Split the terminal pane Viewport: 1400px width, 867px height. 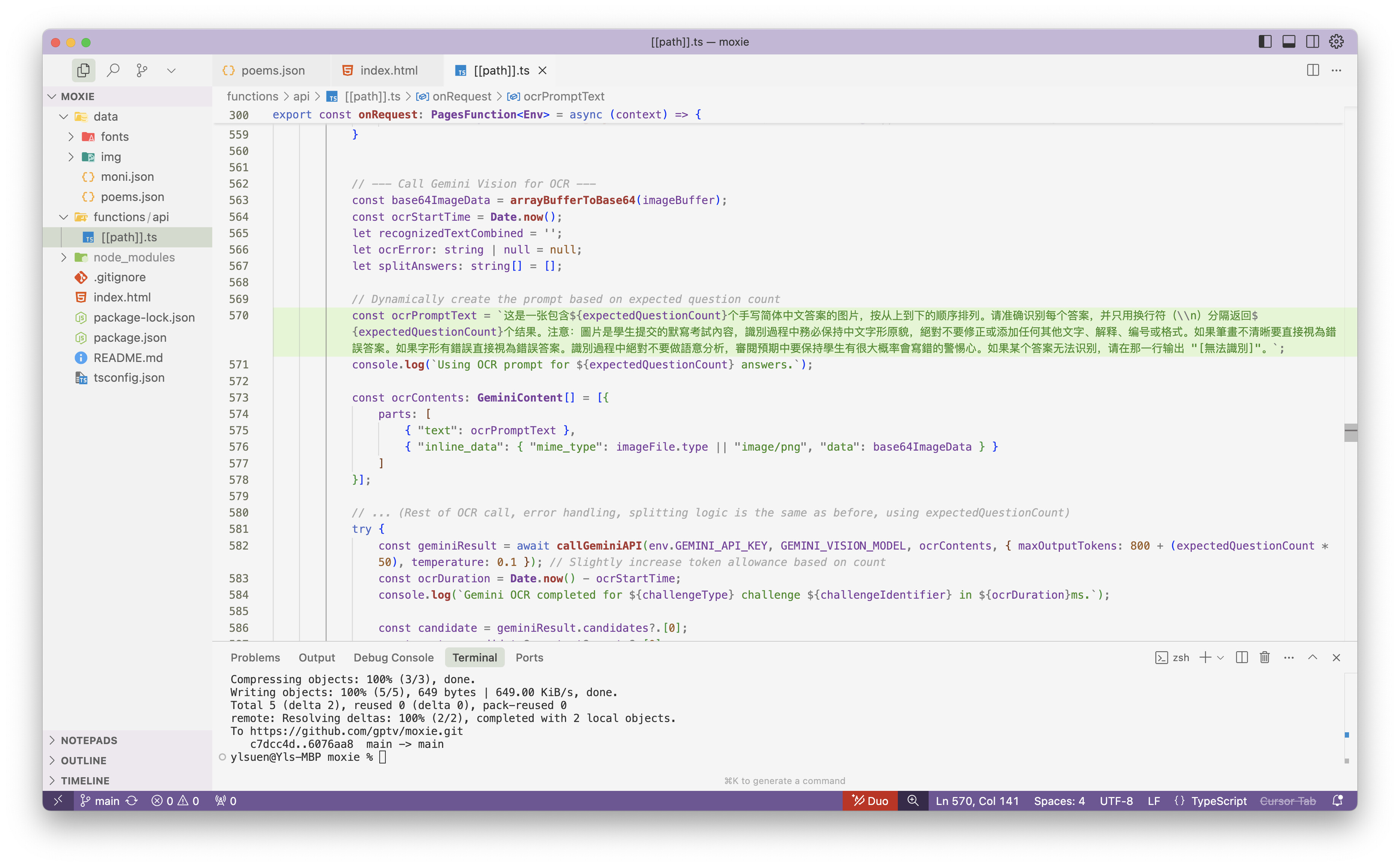[1241, 657]
